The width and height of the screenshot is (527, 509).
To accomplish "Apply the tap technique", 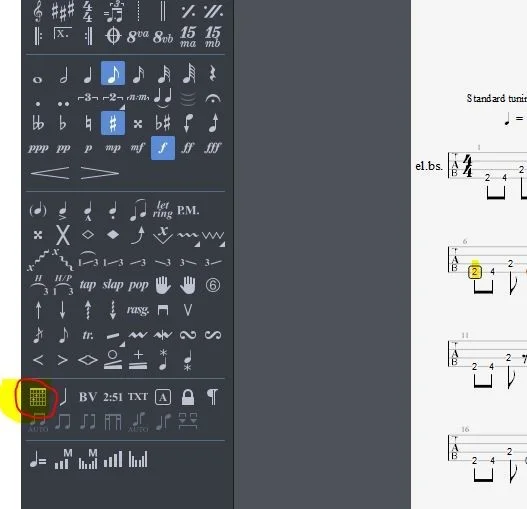I will [88, 285].
